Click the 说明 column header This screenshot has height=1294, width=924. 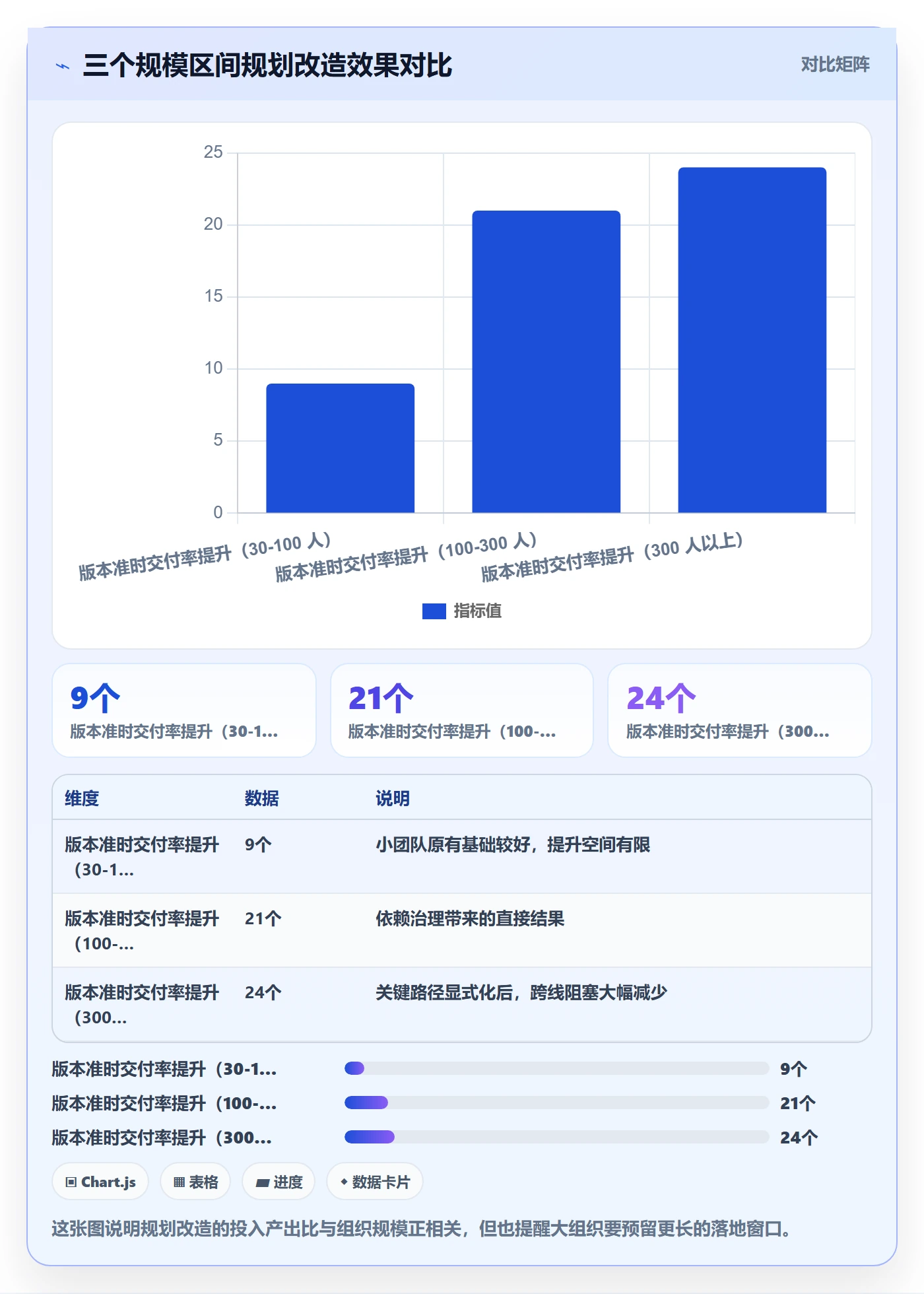[393, 798]
